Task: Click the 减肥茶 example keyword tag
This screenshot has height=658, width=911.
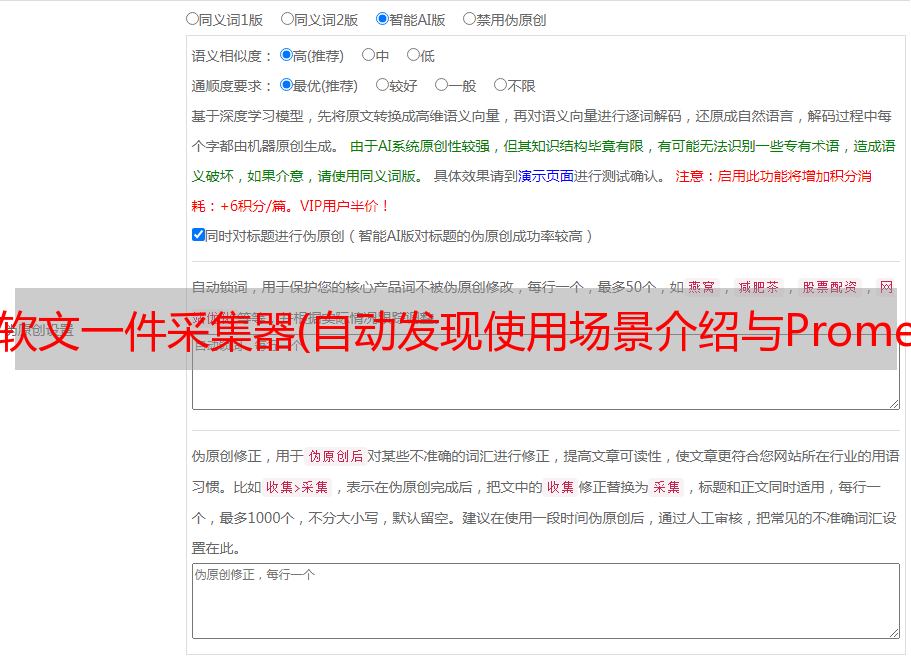Action: coord(759,287)
